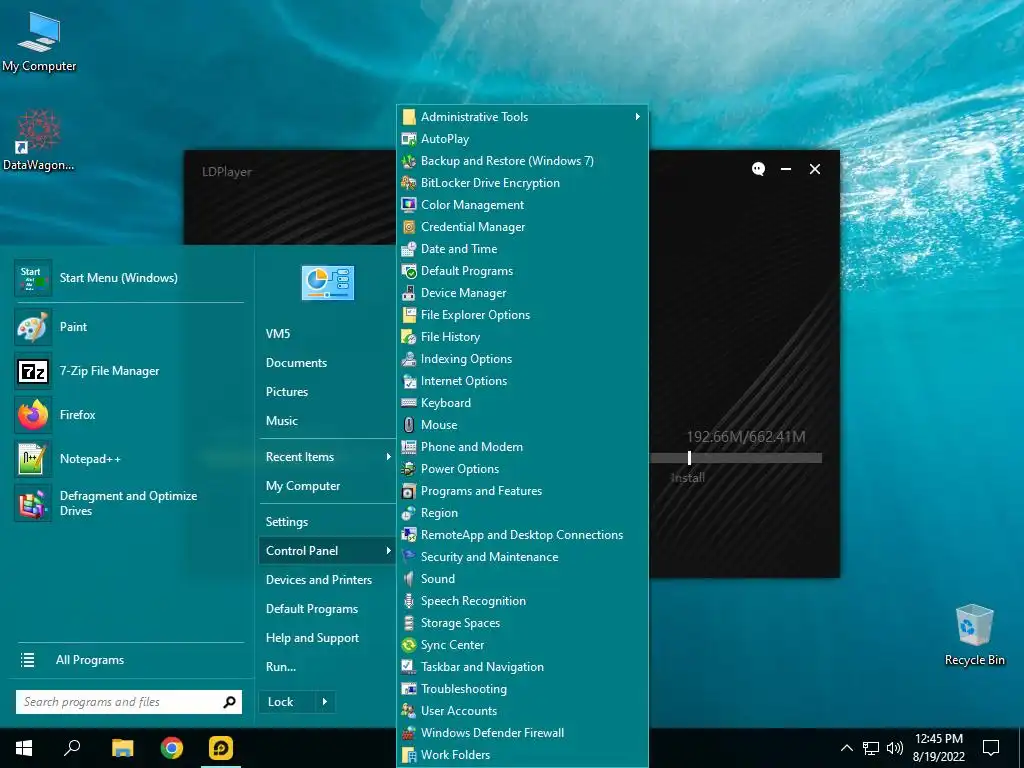
Task: Open File Explorer from the taskbar
Action: point(122,748)
